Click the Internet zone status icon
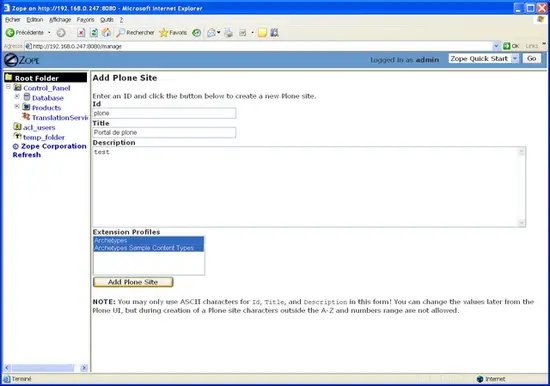This screenshot has width=550, height=386. (480, 379)
